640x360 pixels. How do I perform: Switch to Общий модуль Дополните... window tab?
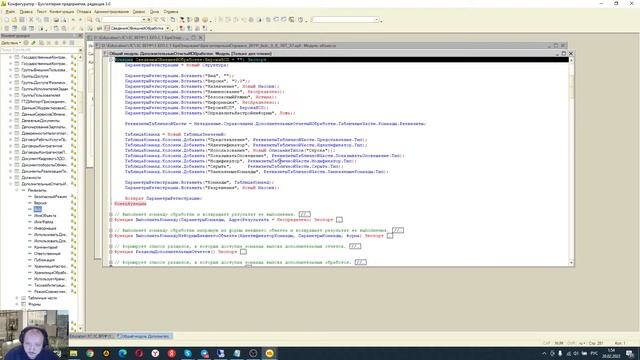click(145, 336)
